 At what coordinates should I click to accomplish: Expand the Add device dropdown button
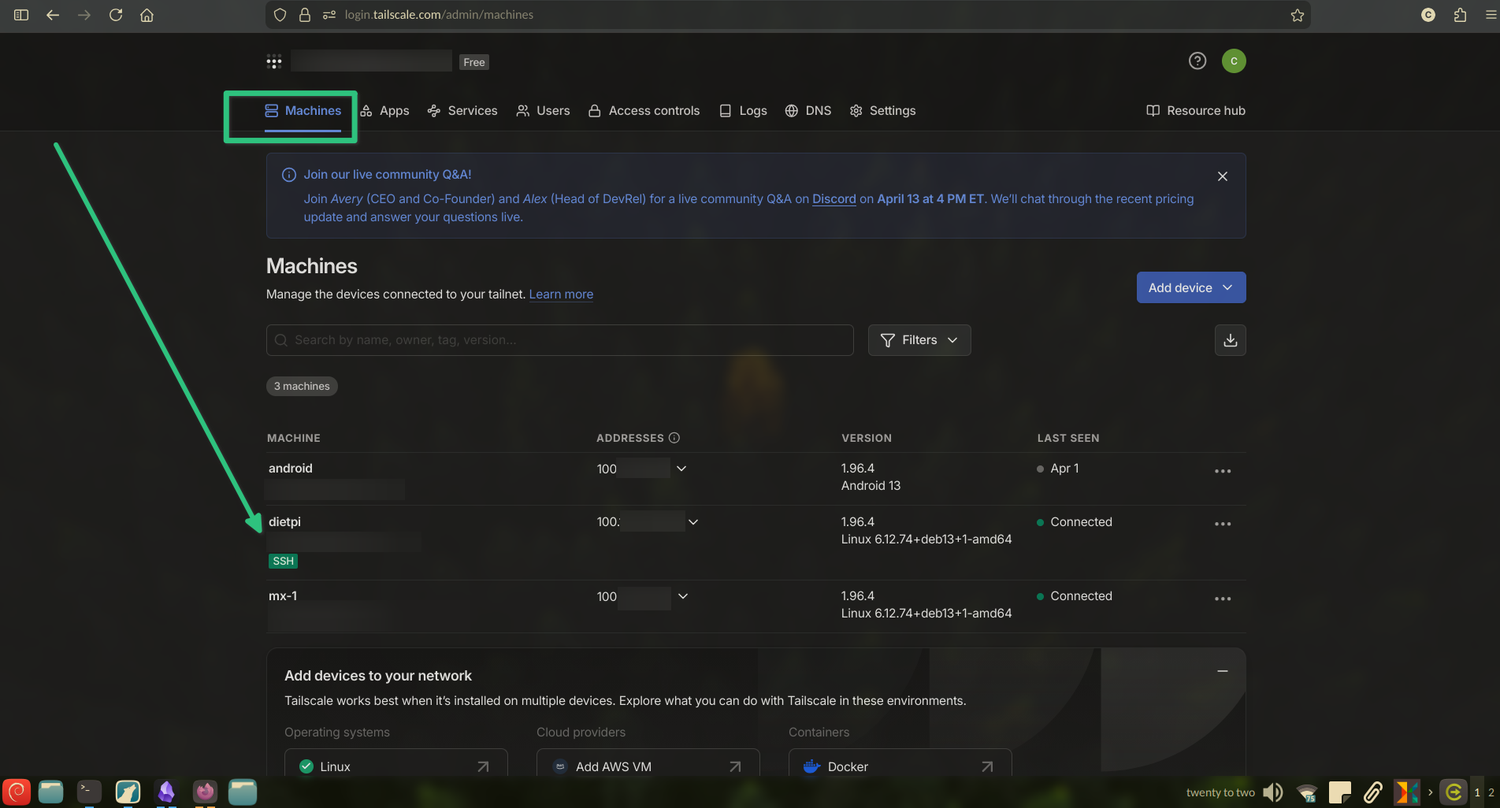click(x=1191, y=288)
